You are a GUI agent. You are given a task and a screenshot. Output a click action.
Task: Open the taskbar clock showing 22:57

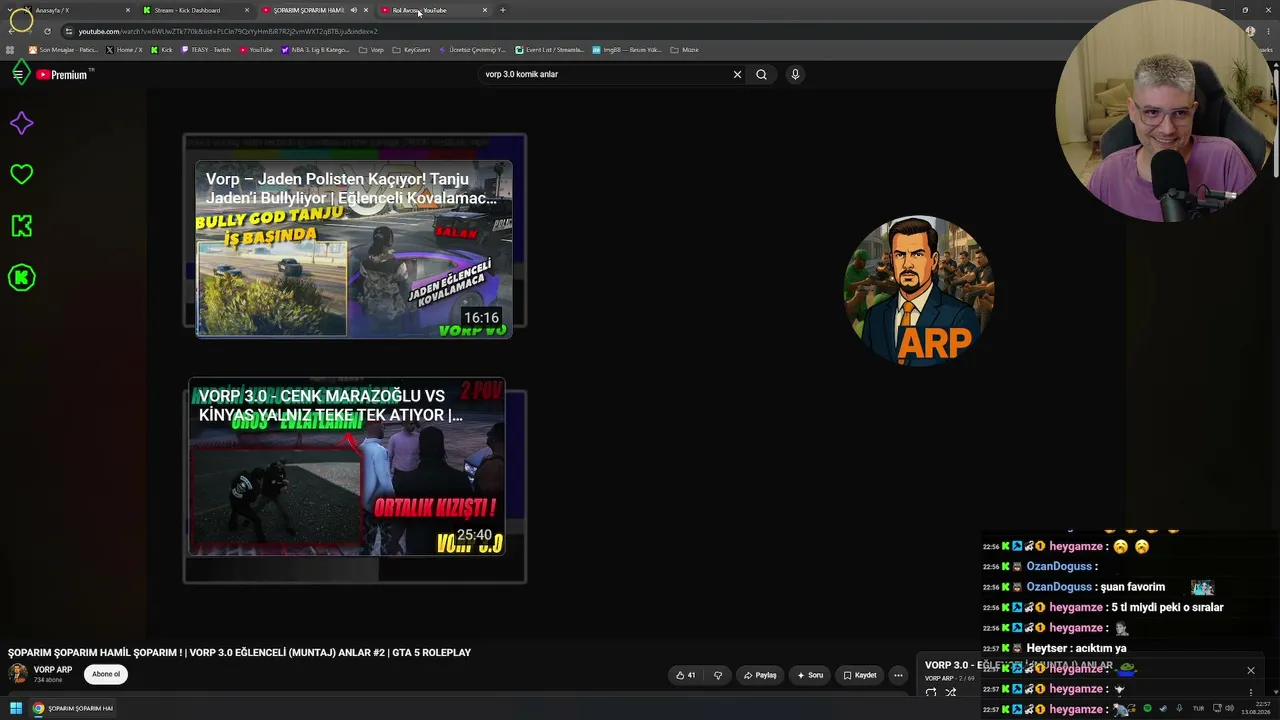click(1256, 708)
